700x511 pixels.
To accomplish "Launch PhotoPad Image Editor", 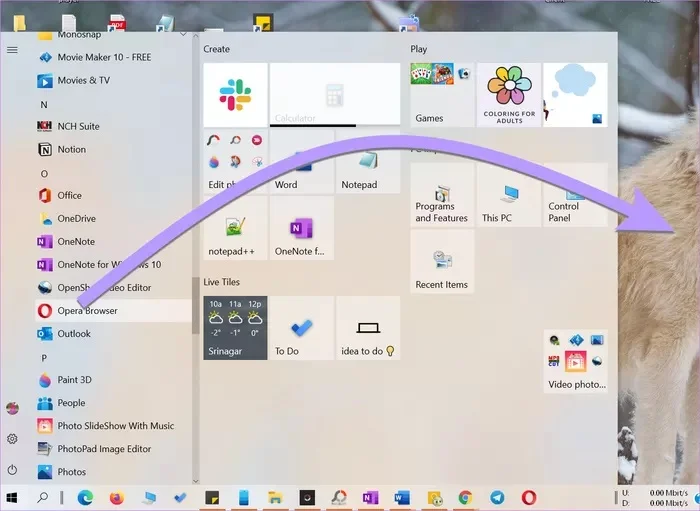I will (113, 449).
